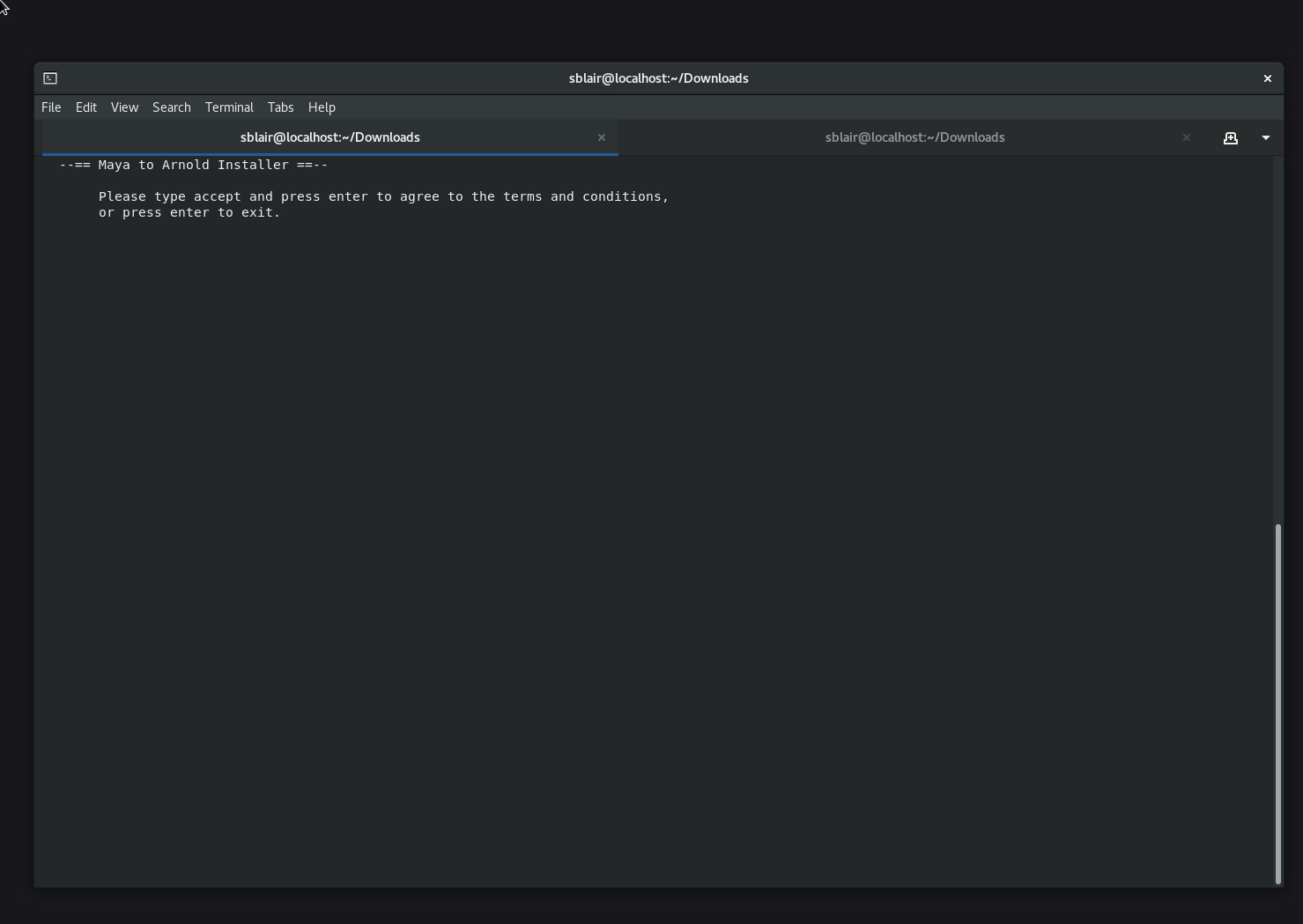
Task: Click the installer prompt text line
Action: pyautogui.click(x=383, y=196)
